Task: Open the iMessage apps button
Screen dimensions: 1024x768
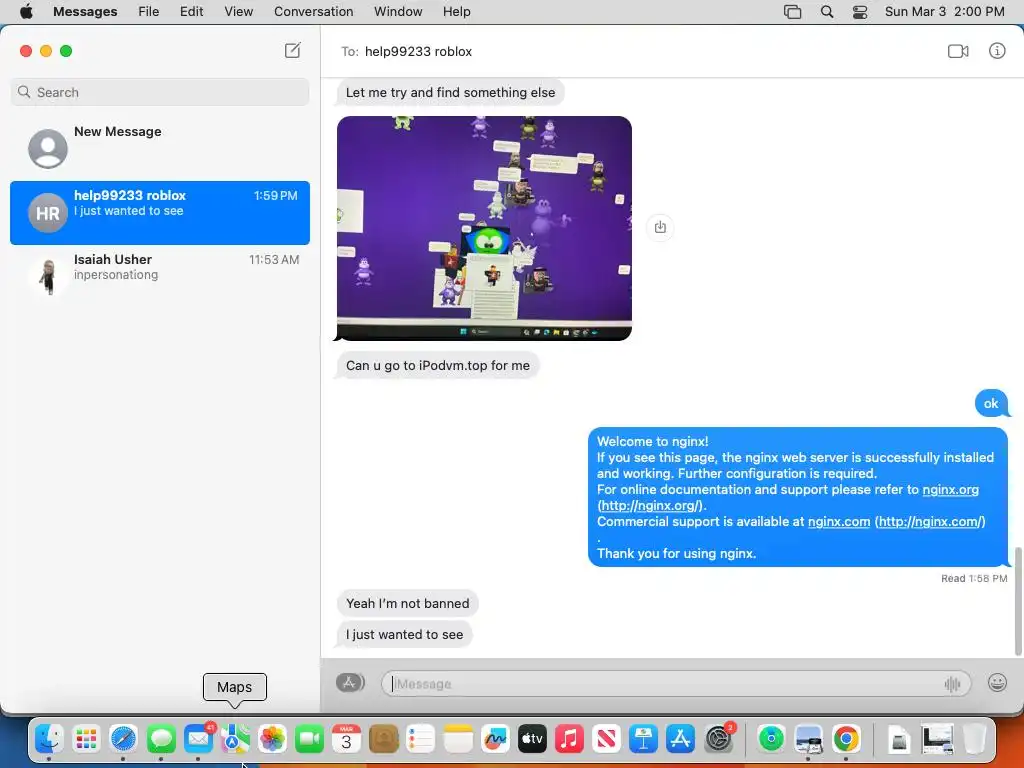Action: (x=350, y=682)
